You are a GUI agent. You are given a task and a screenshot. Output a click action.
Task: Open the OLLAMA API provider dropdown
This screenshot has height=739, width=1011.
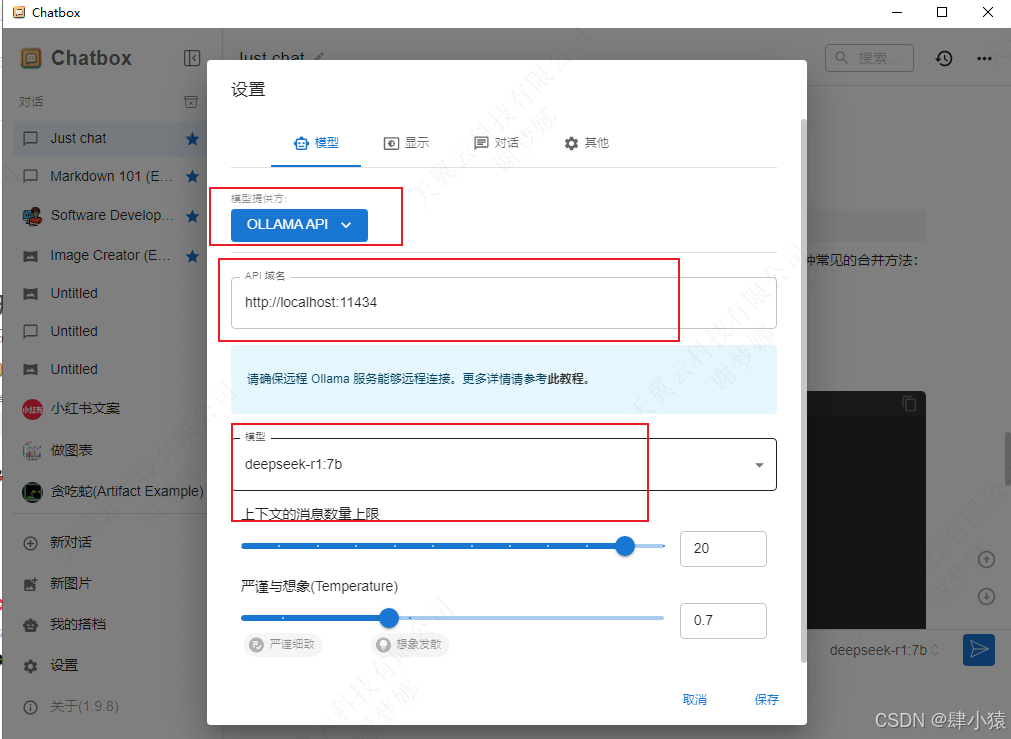click(299, 225)
